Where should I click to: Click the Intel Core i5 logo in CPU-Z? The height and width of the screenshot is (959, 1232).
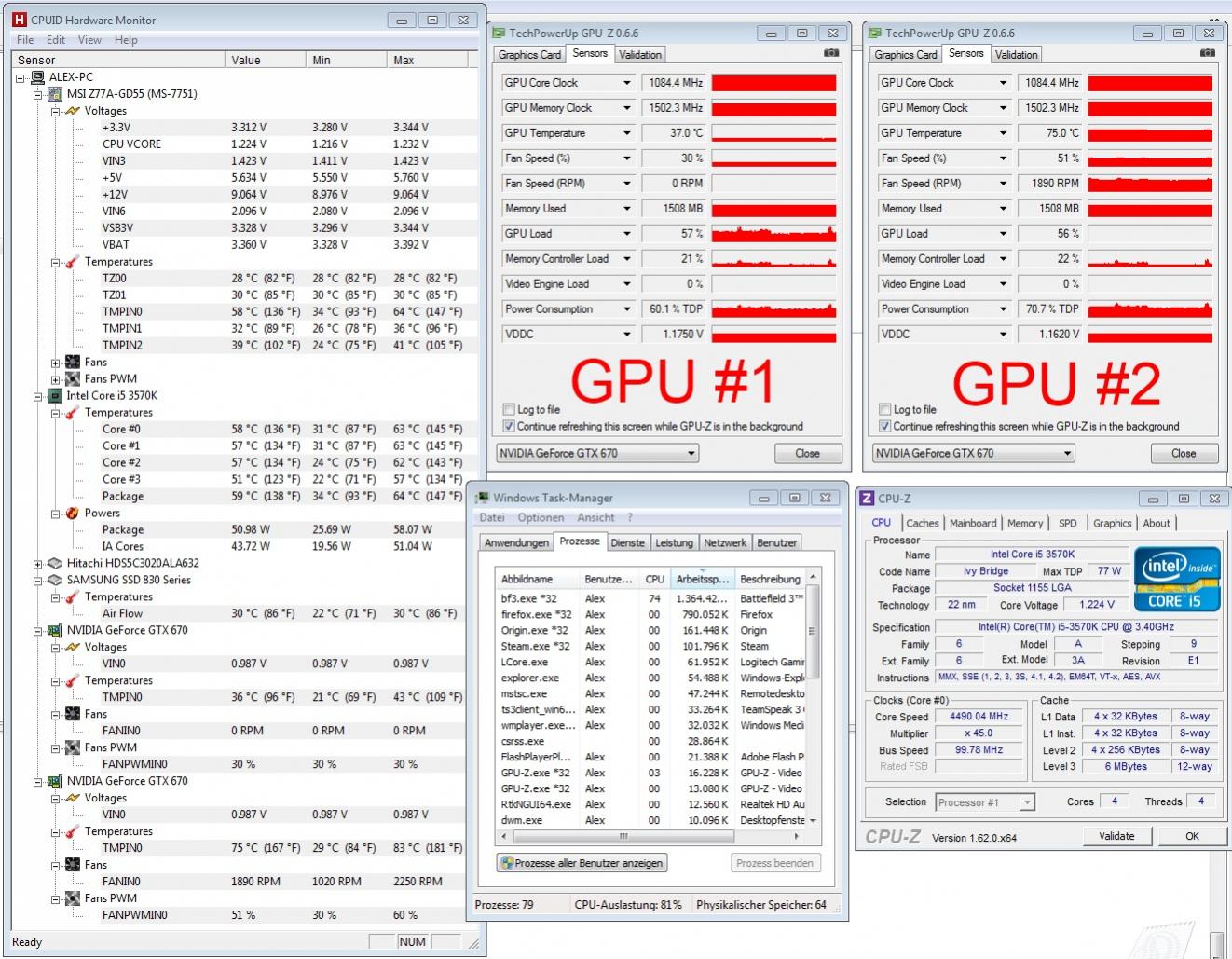click(1177, 579)
